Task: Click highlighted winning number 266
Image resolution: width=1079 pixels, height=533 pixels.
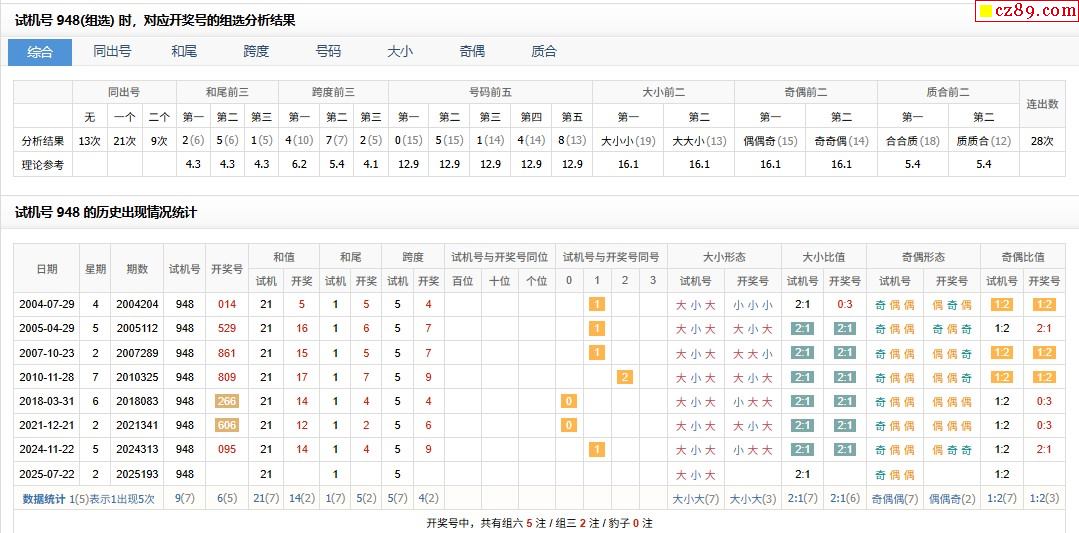Action: click(226, 401)
